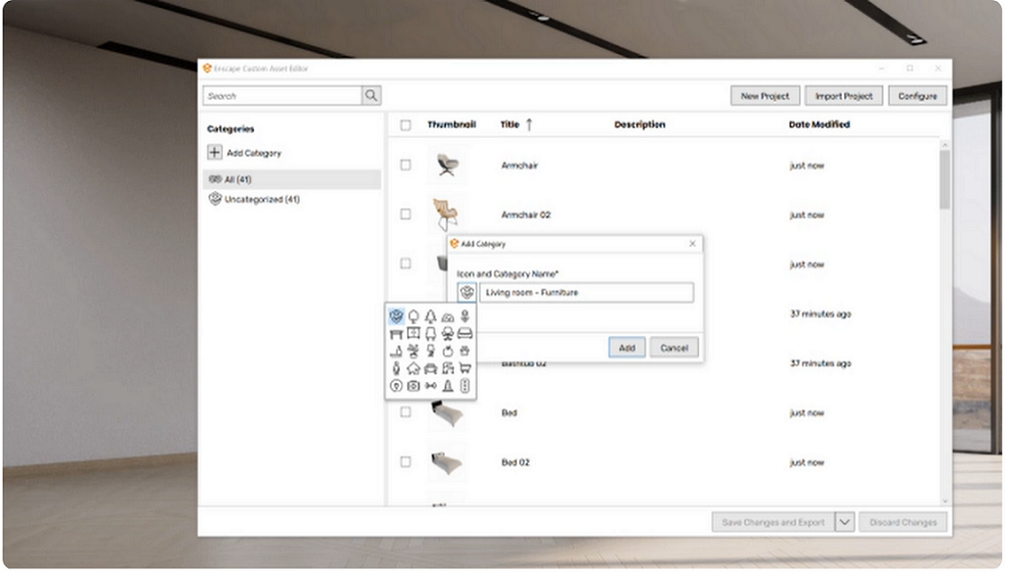
Task: Click the search magnifier icon
Action: pyautogui.click(x=371, y=96)
